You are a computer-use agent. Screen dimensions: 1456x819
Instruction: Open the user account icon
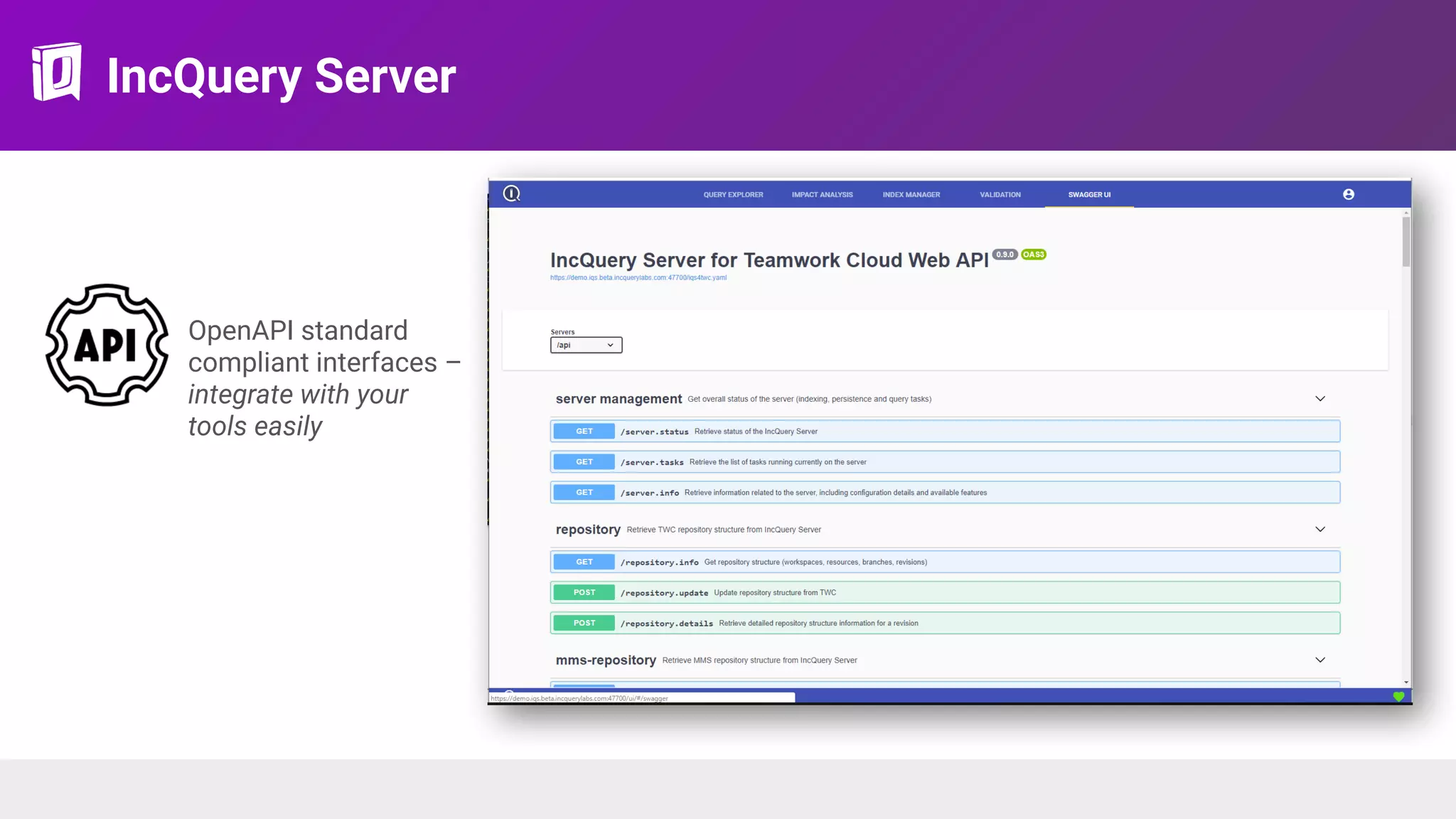pyautogui.click(x=1349, y=194)
